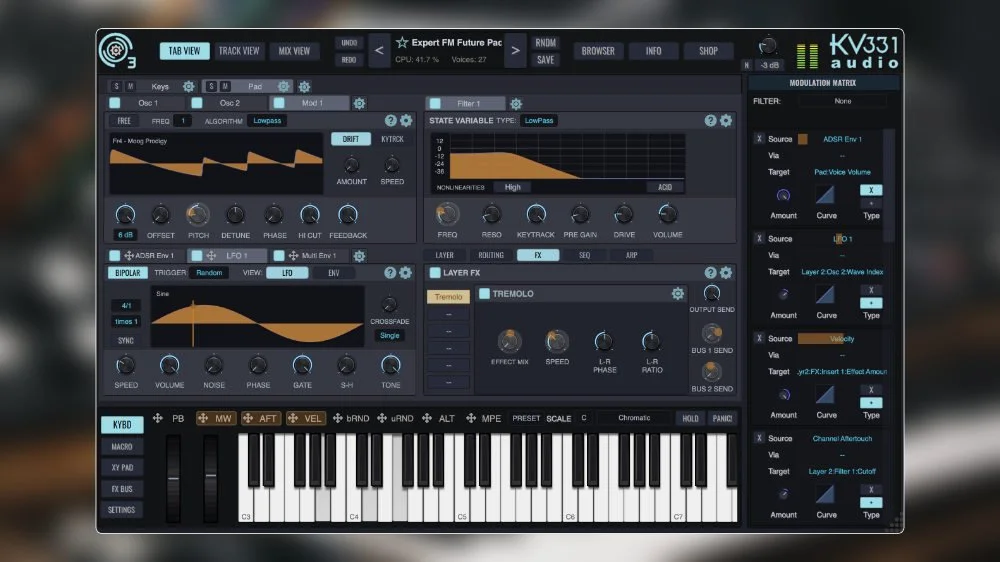The image size is (1000, 562).
Task: Adjust Tremolo SPEED knob
Action: pyautogui.click(x=557, y=341)
